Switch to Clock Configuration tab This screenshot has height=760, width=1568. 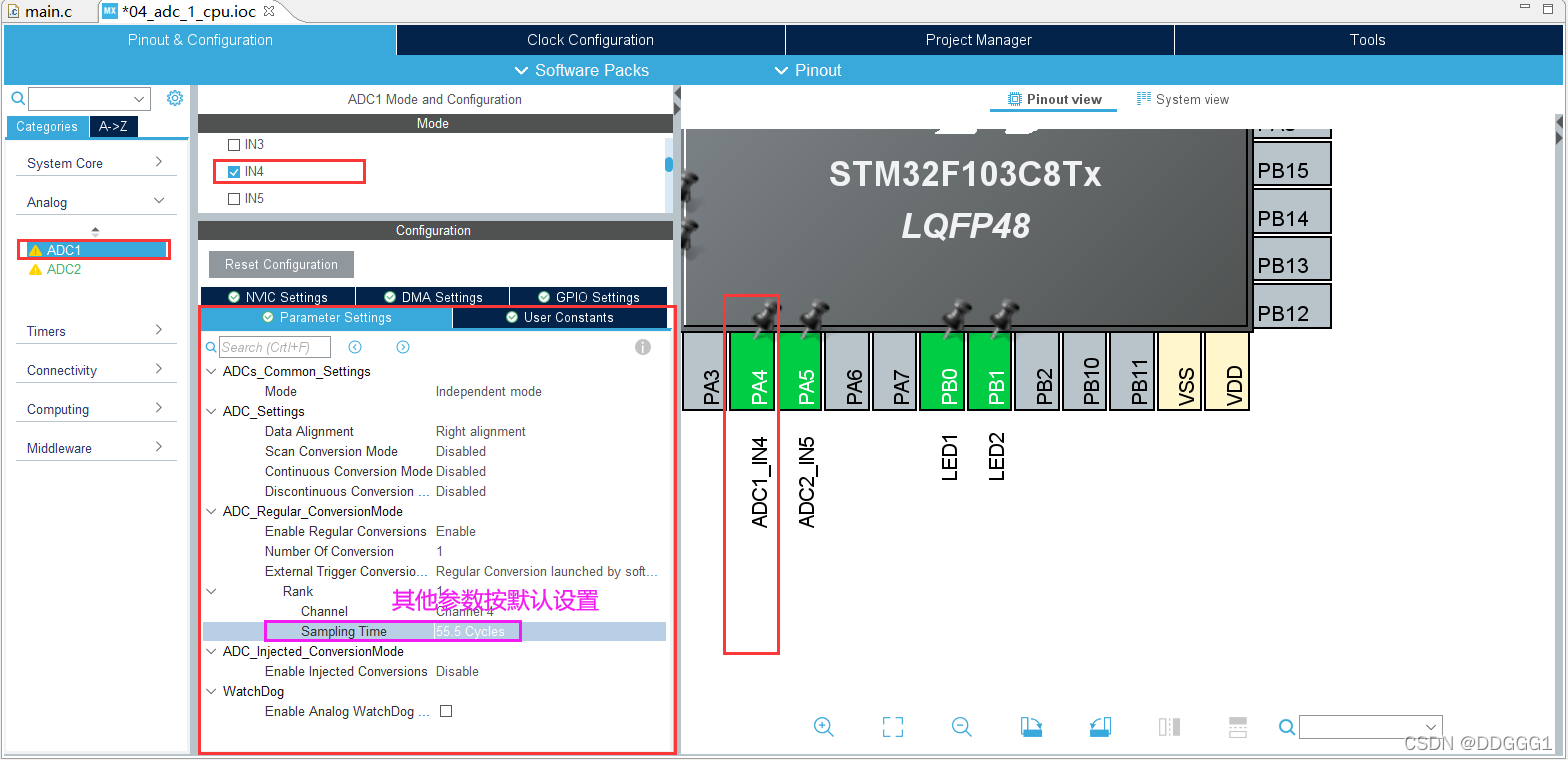[590, 40]
